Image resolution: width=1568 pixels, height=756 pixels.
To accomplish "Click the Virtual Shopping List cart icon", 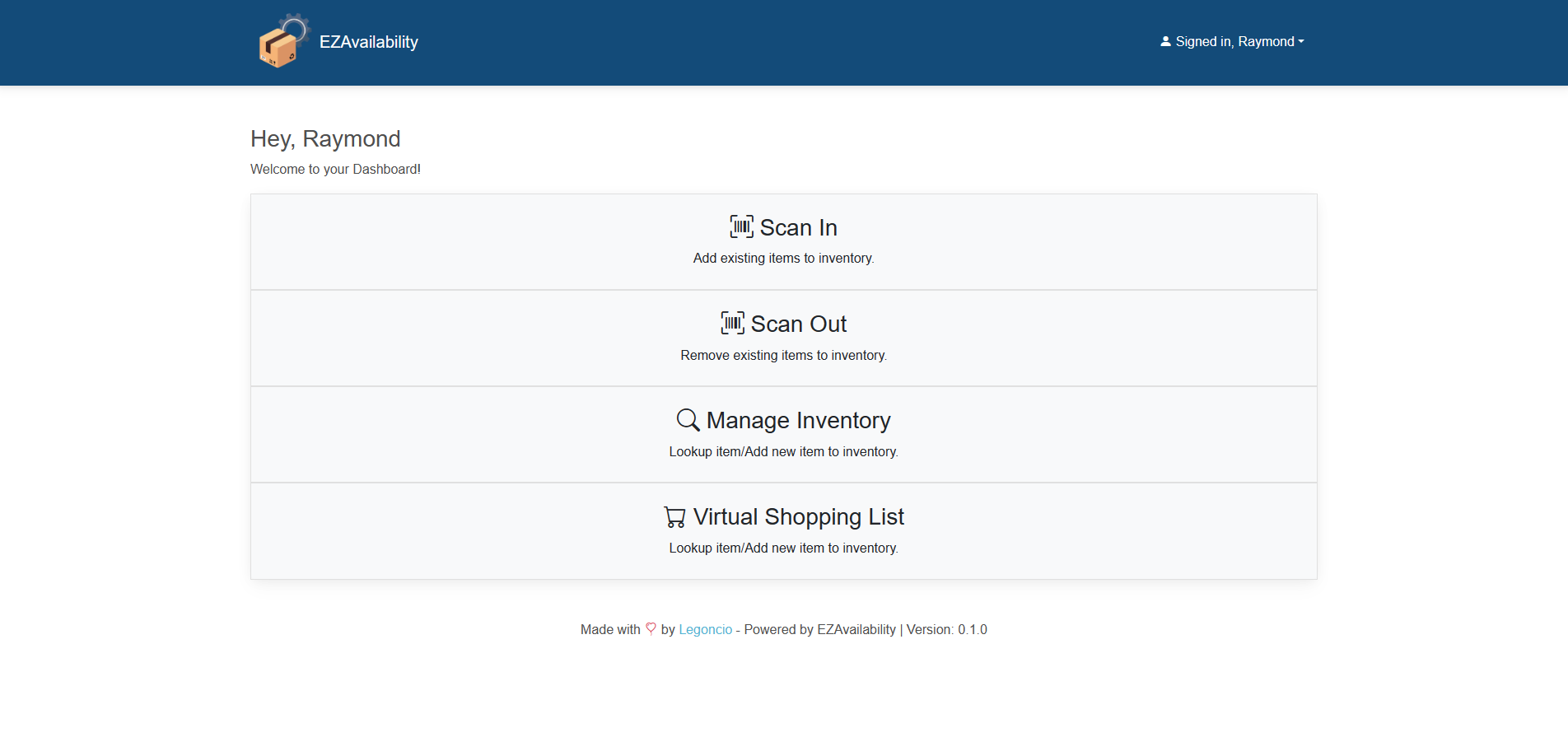I will click(674, 516).
